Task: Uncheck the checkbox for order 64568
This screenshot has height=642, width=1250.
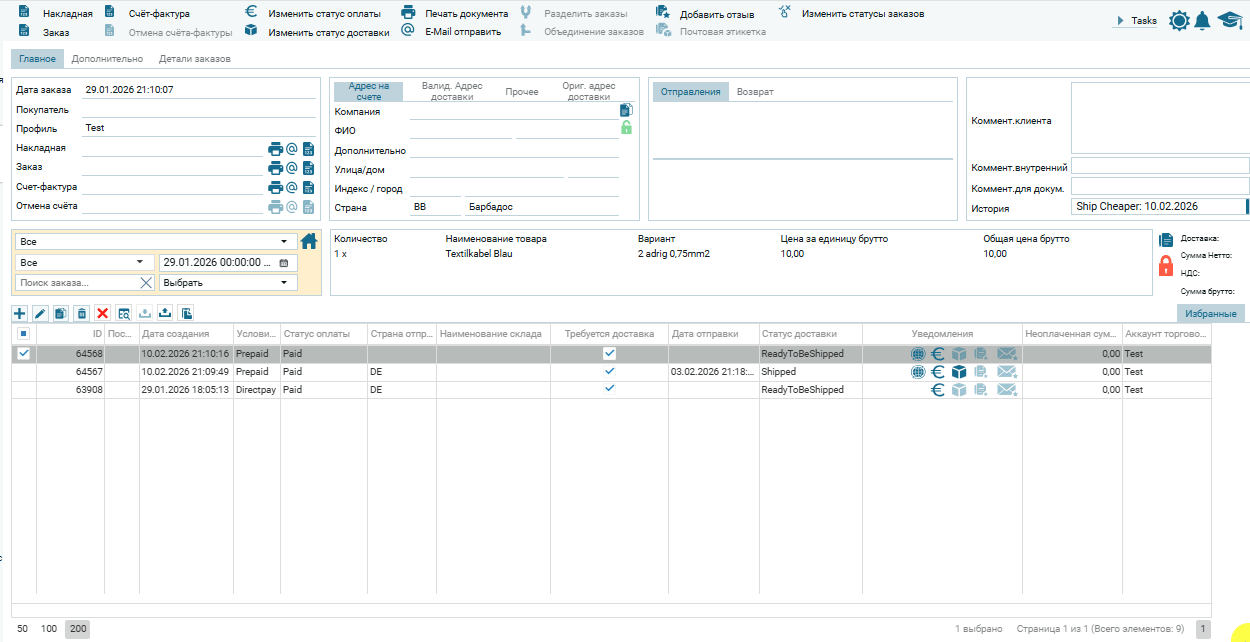Action: click(x=24, y=354)
